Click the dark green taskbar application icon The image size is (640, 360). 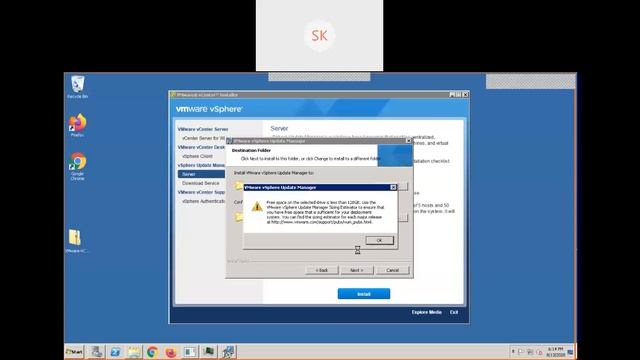(x=209, y=351)
